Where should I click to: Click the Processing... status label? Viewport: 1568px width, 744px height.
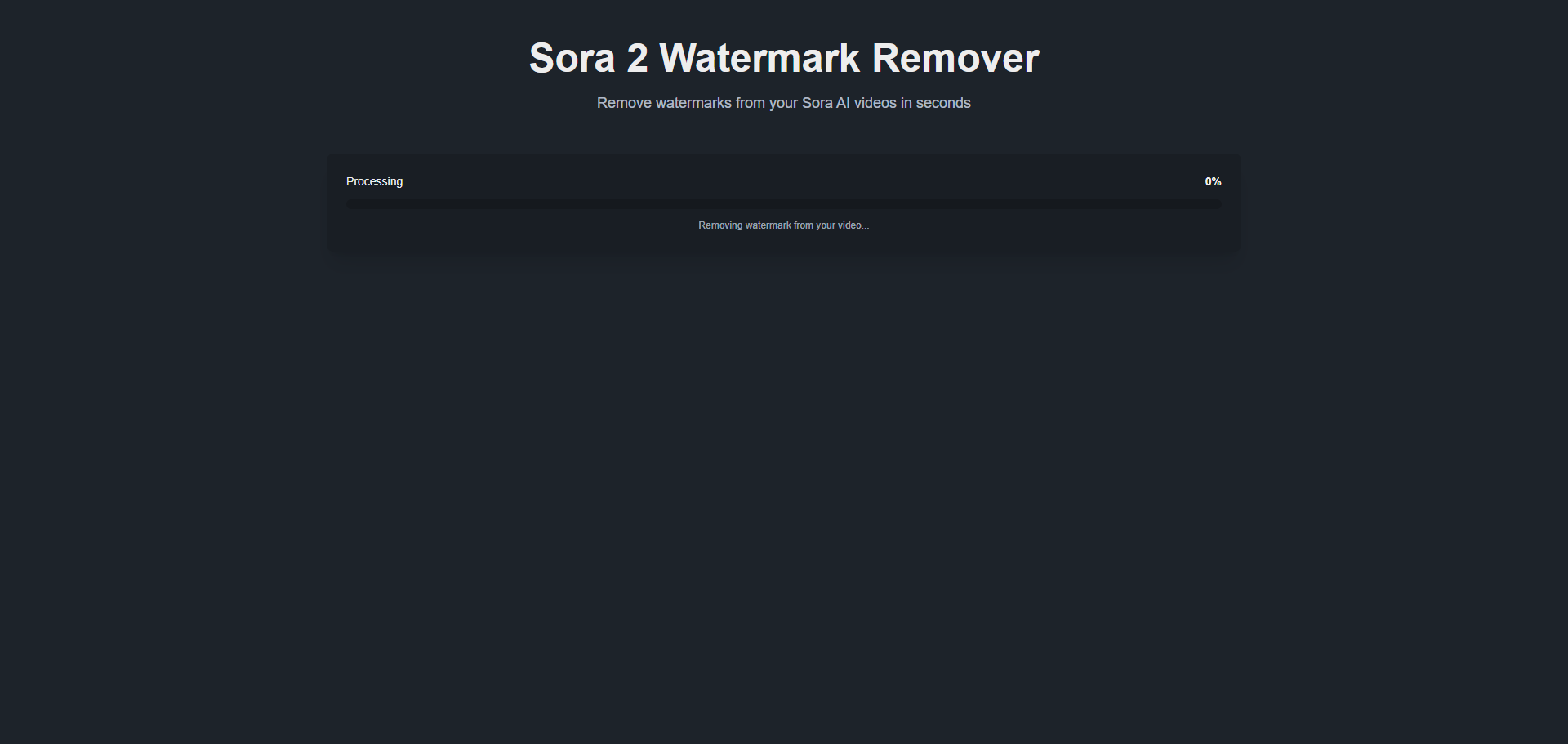click(x=379, y=181)
